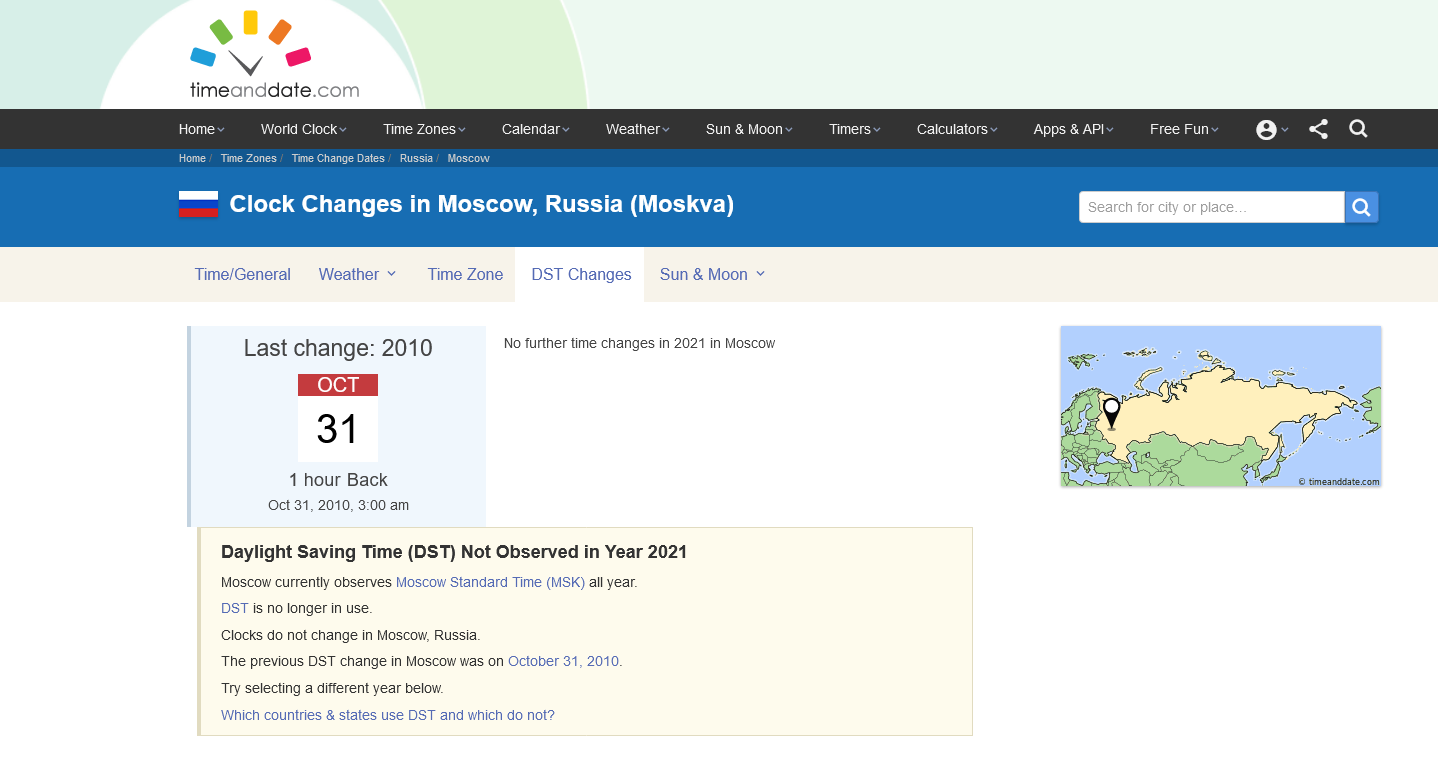Open the Sun & Moon tab below title
This screenshot has height=782, width=1438.
(713, 274)
